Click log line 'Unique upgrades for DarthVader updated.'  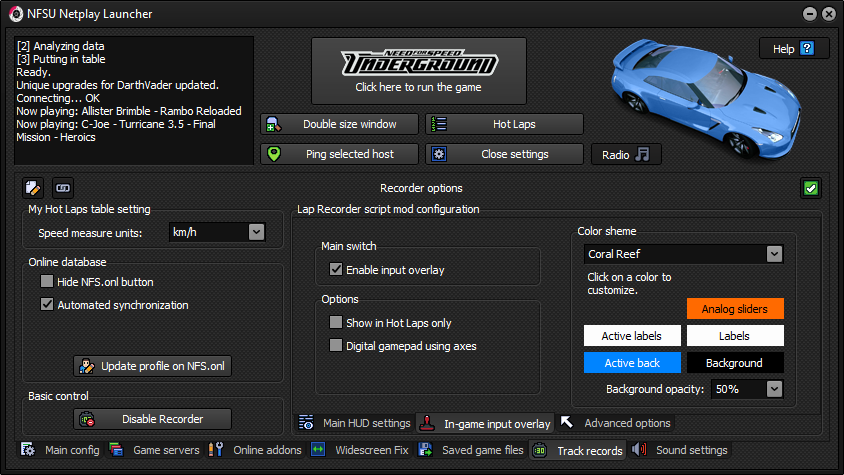pyautogui.click(x=117, y=85)
